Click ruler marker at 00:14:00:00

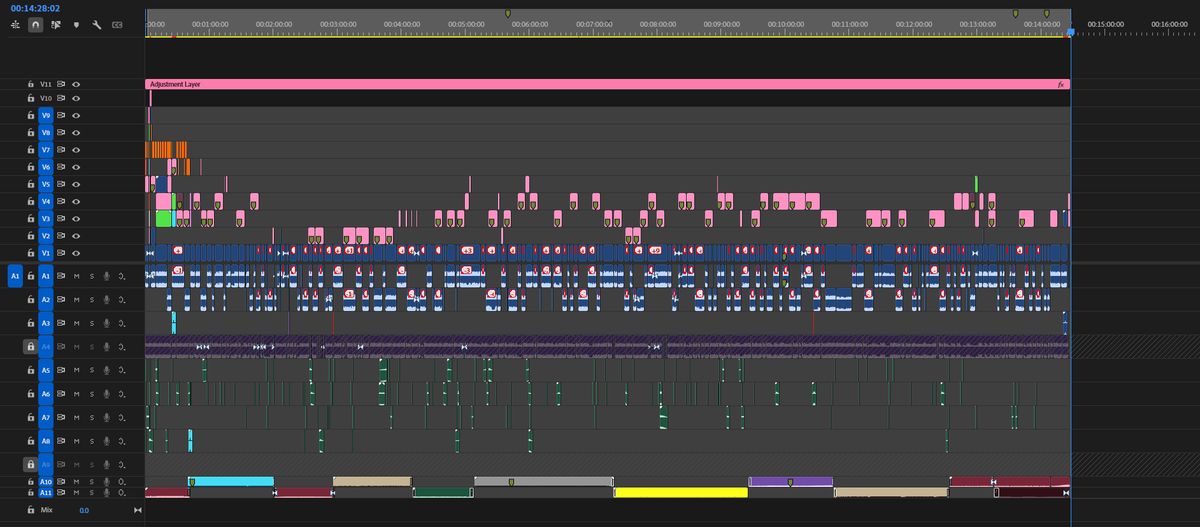(1046, 13)
